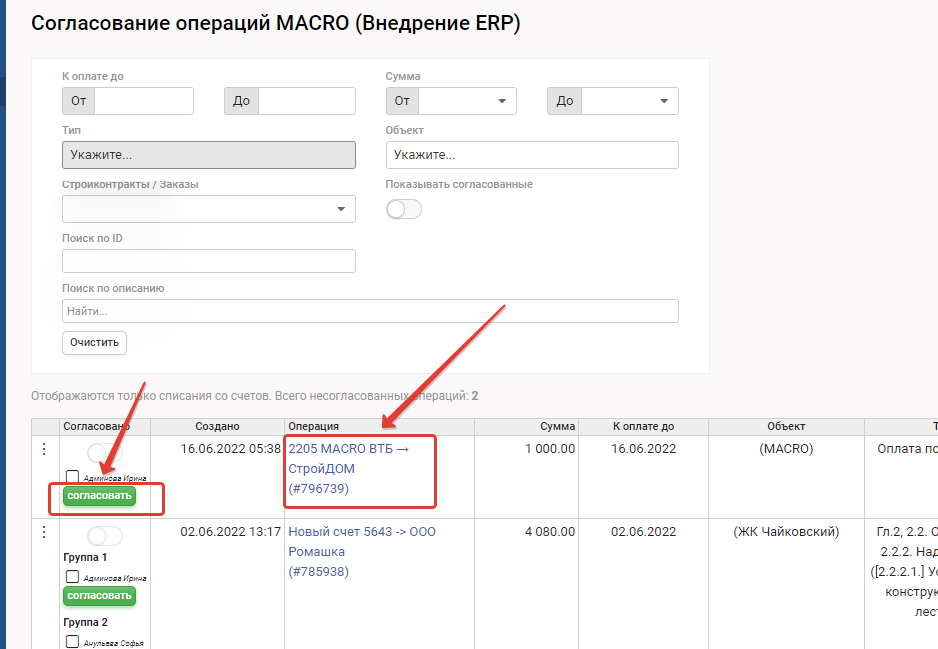Toggle the Показывать согласованные switch

[x=404, y=209]
